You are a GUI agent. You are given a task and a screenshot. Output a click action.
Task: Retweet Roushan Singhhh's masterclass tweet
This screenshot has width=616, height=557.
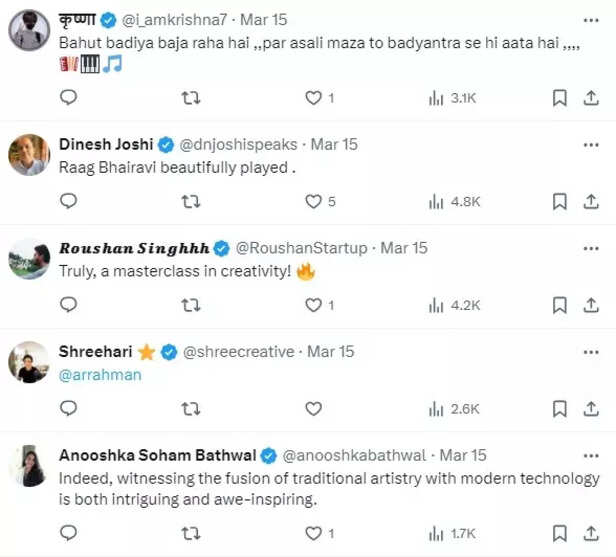(190, 305)
